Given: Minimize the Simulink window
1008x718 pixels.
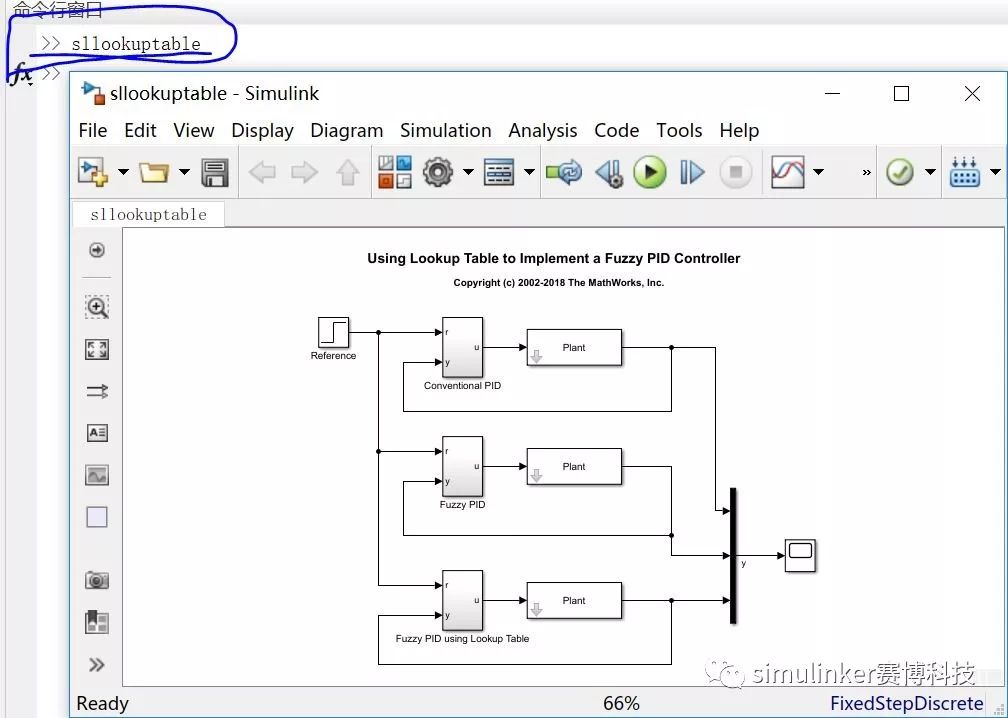Looking at the screenshot, I should click(832, 94).
